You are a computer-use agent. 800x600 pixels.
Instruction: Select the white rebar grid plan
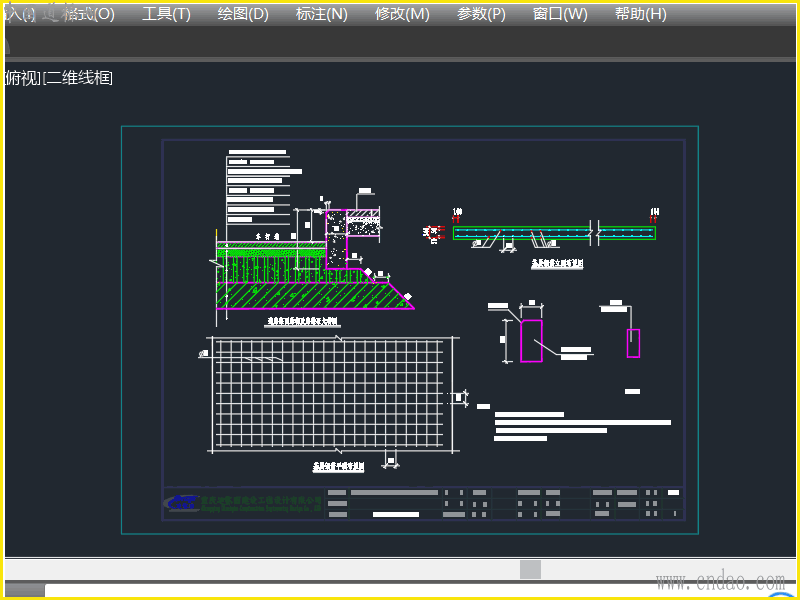[328, 394]
